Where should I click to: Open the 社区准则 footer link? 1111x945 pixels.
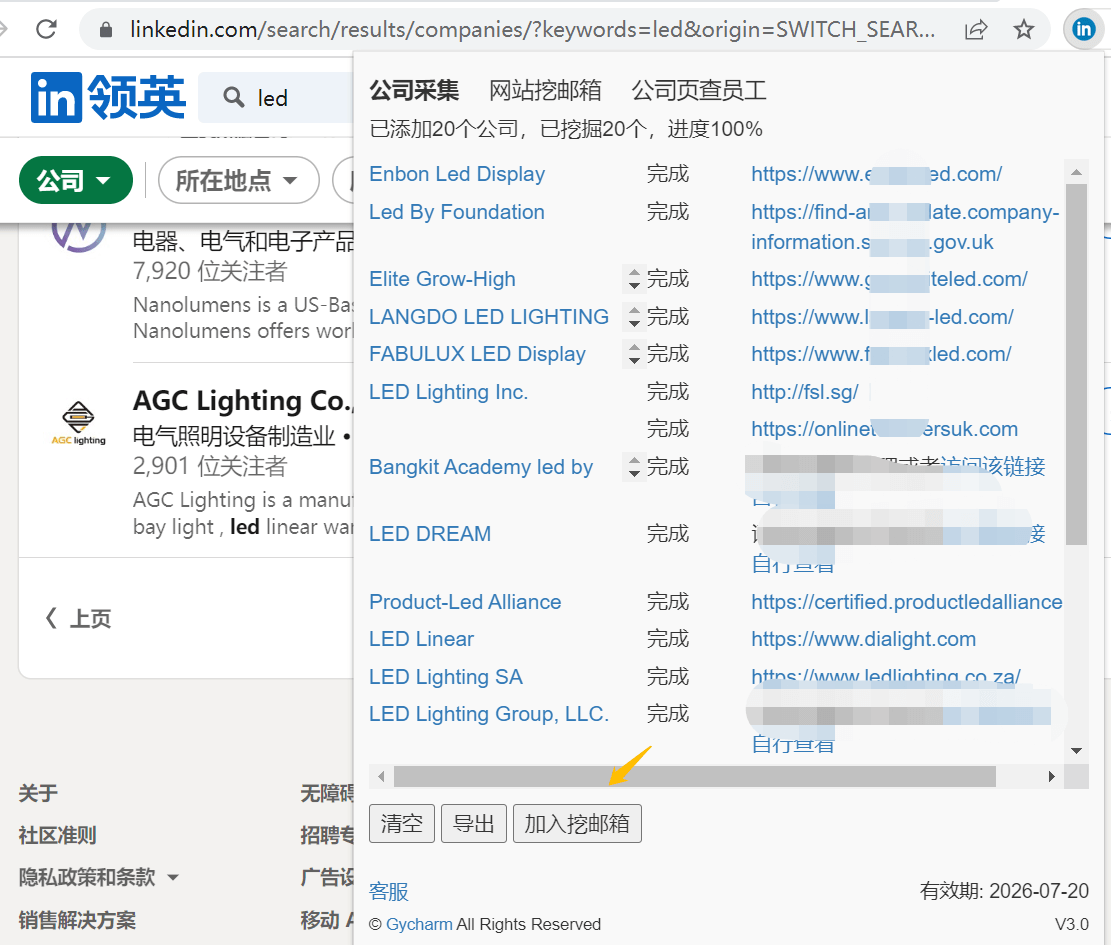point(57,835)
